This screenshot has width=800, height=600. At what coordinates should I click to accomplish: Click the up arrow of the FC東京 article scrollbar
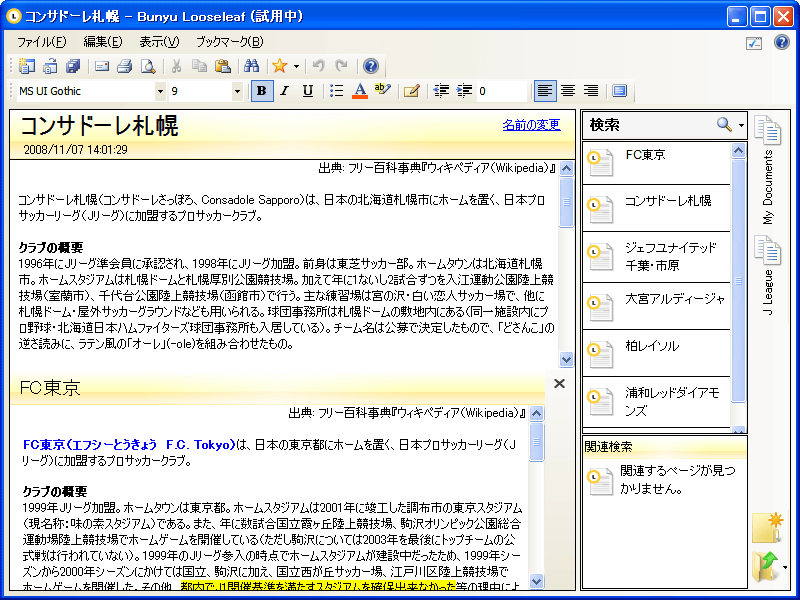pyautogui.click(x=536, y=413)
